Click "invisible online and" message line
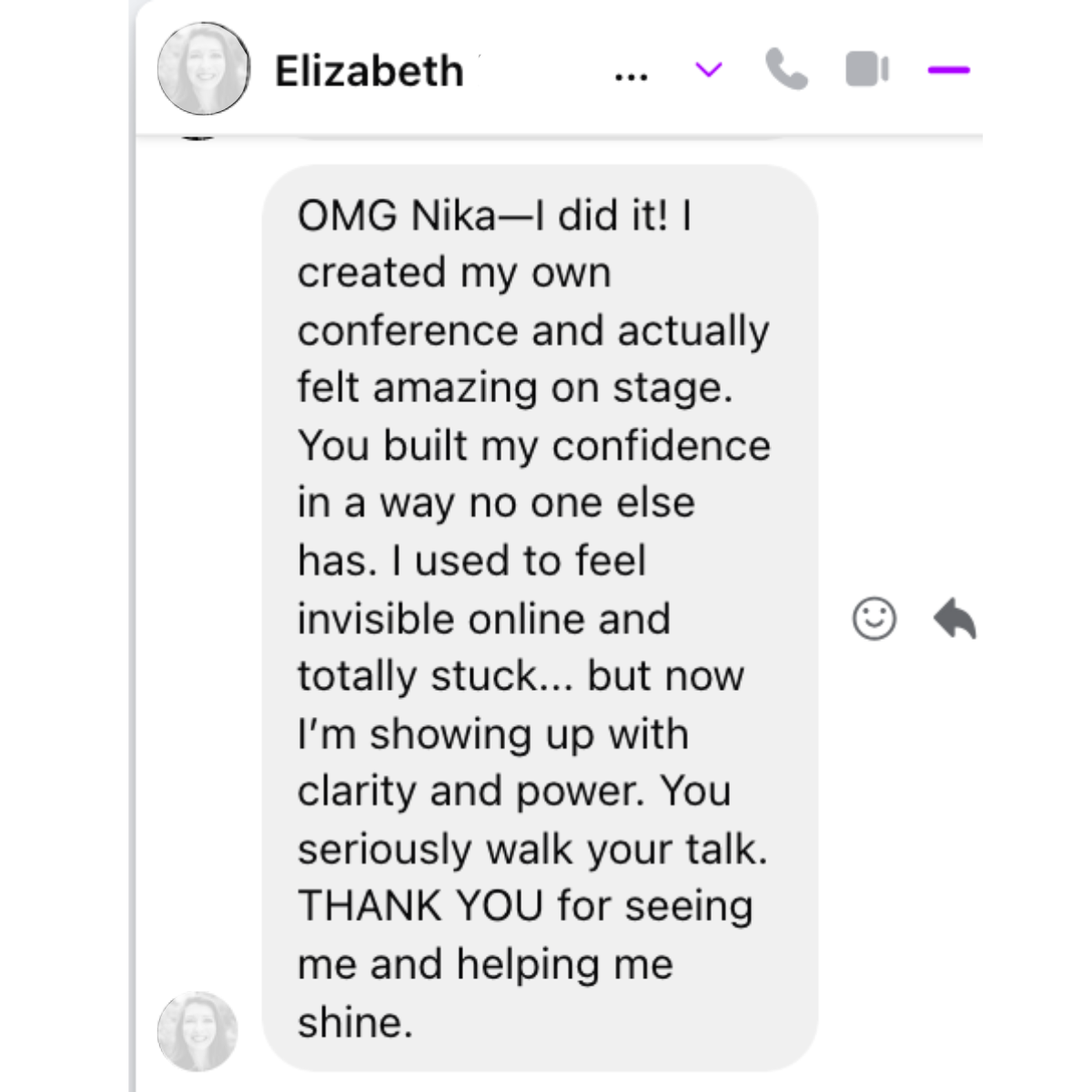Screen dimensions: 1092x1092 pos(484,619)
